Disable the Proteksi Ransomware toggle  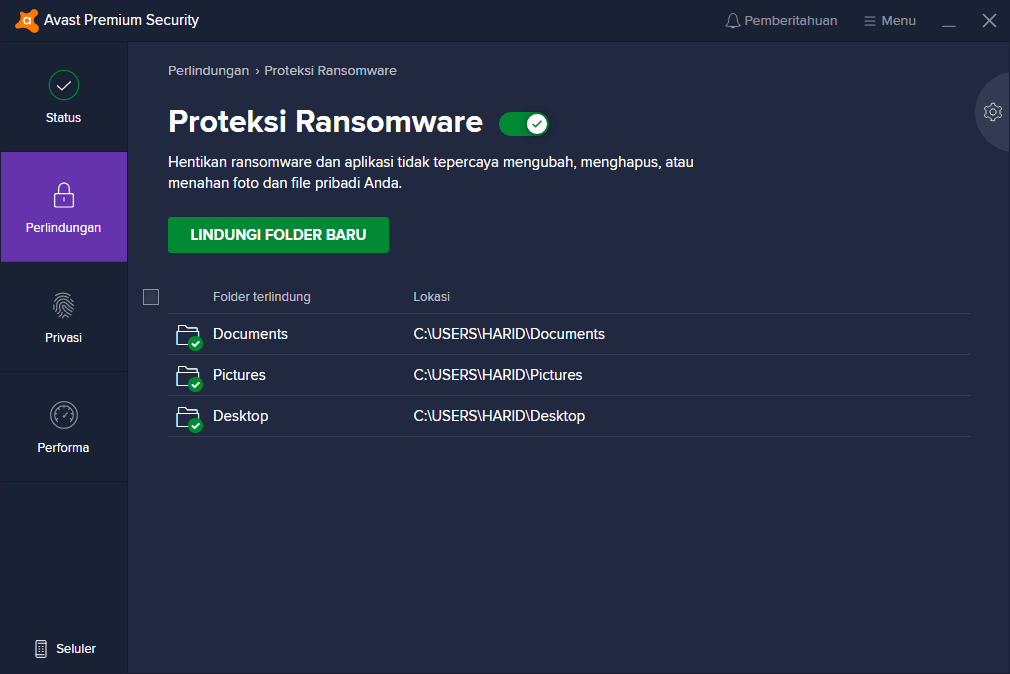(524, 124)
